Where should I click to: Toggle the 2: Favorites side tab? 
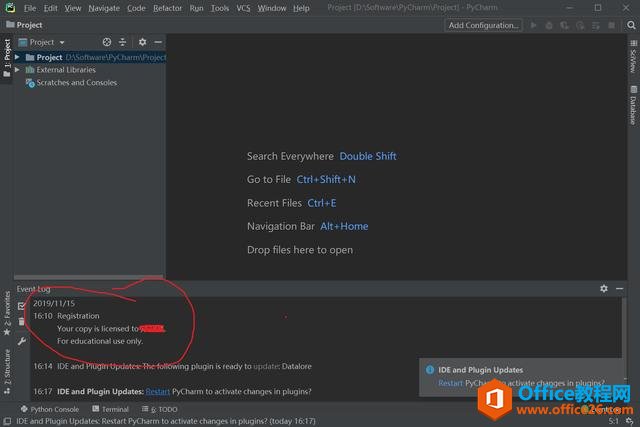pos(7,313)
